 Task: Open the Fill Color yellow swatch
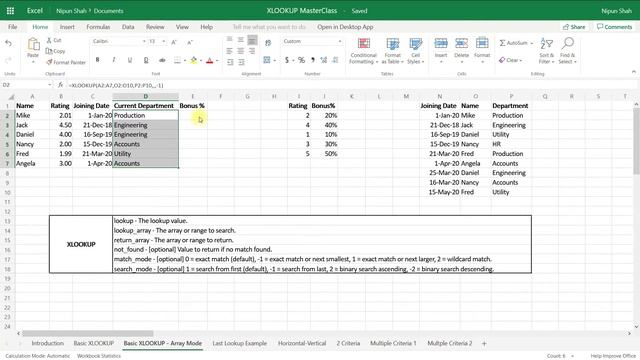pyautogui.click(x=193, y=60)
